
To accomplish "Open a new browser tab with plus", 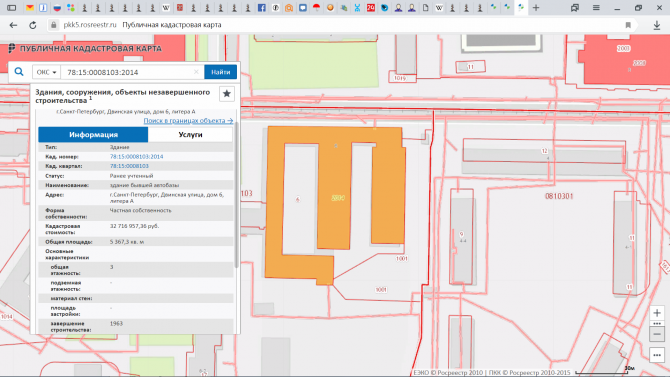I will coord(536,8).
